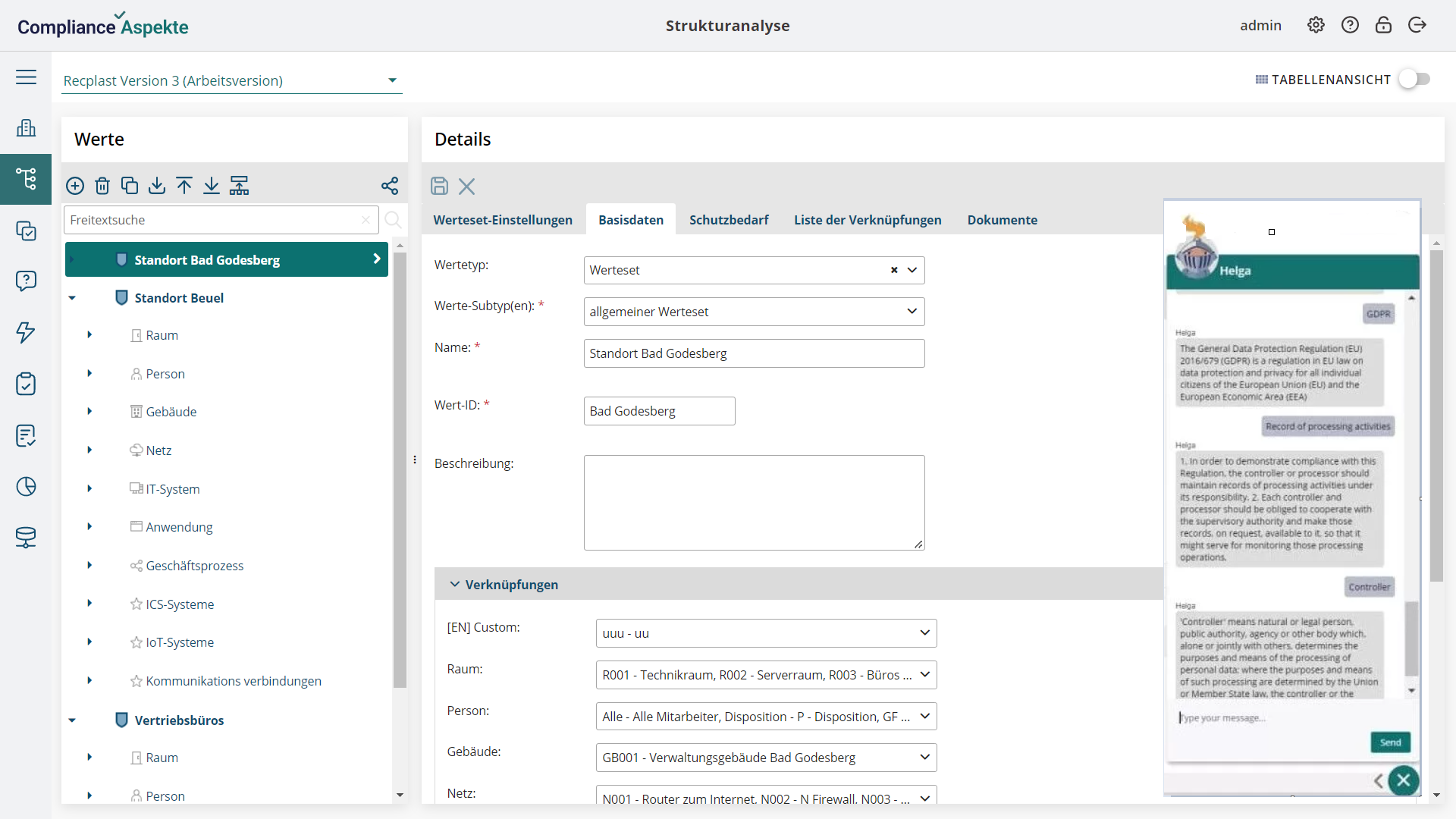Open the Gebäude GB001 dropdown

tap(766, 758)
